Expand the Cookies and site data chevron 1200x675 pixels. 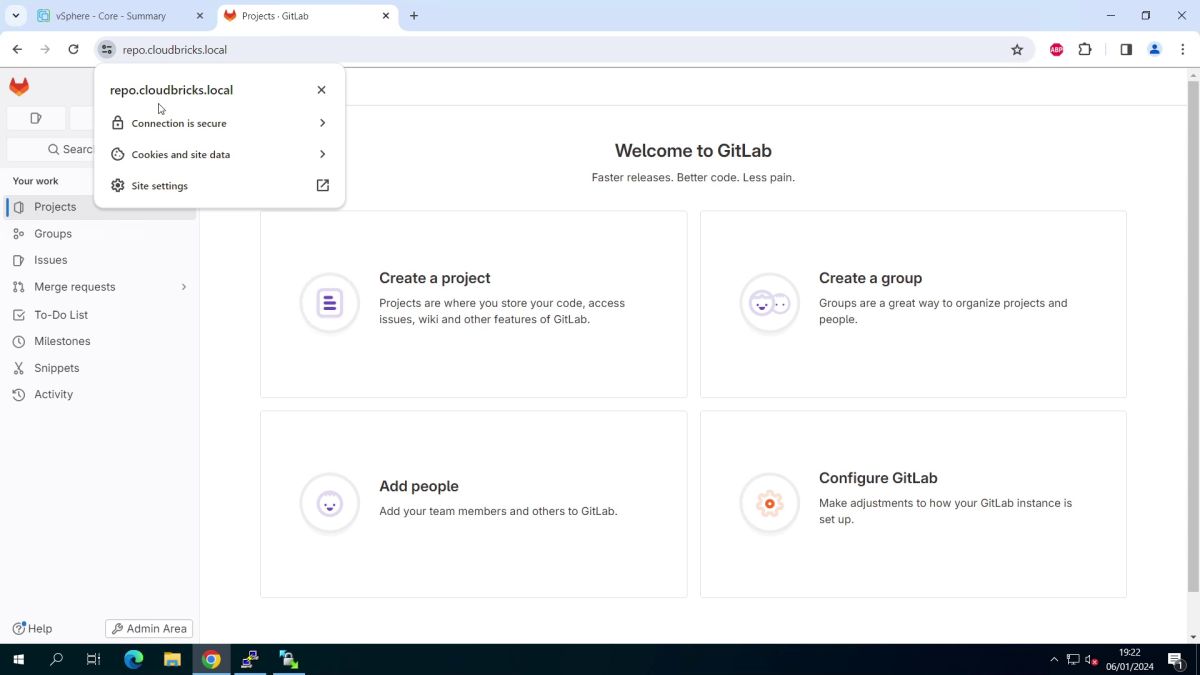coord(322,154)
